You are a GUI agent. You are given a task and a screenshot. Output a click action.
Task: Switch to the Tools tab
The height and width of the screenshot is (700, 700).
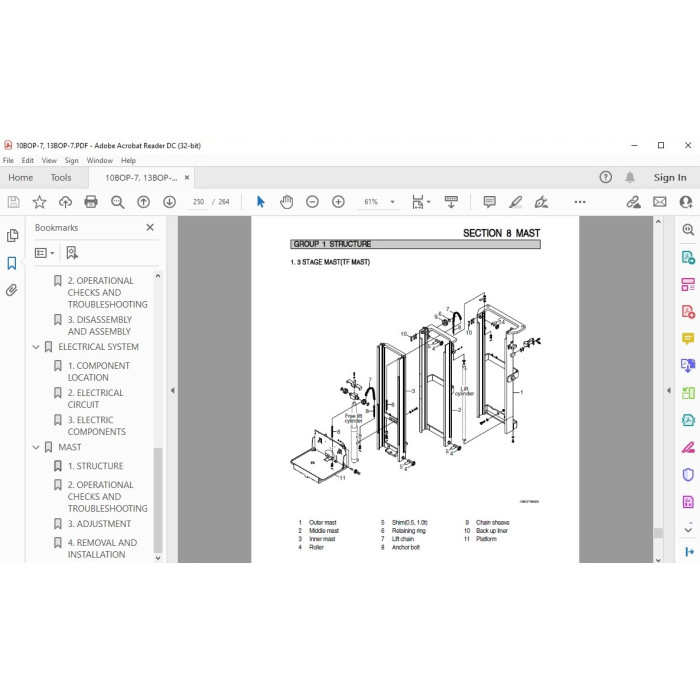61,178
